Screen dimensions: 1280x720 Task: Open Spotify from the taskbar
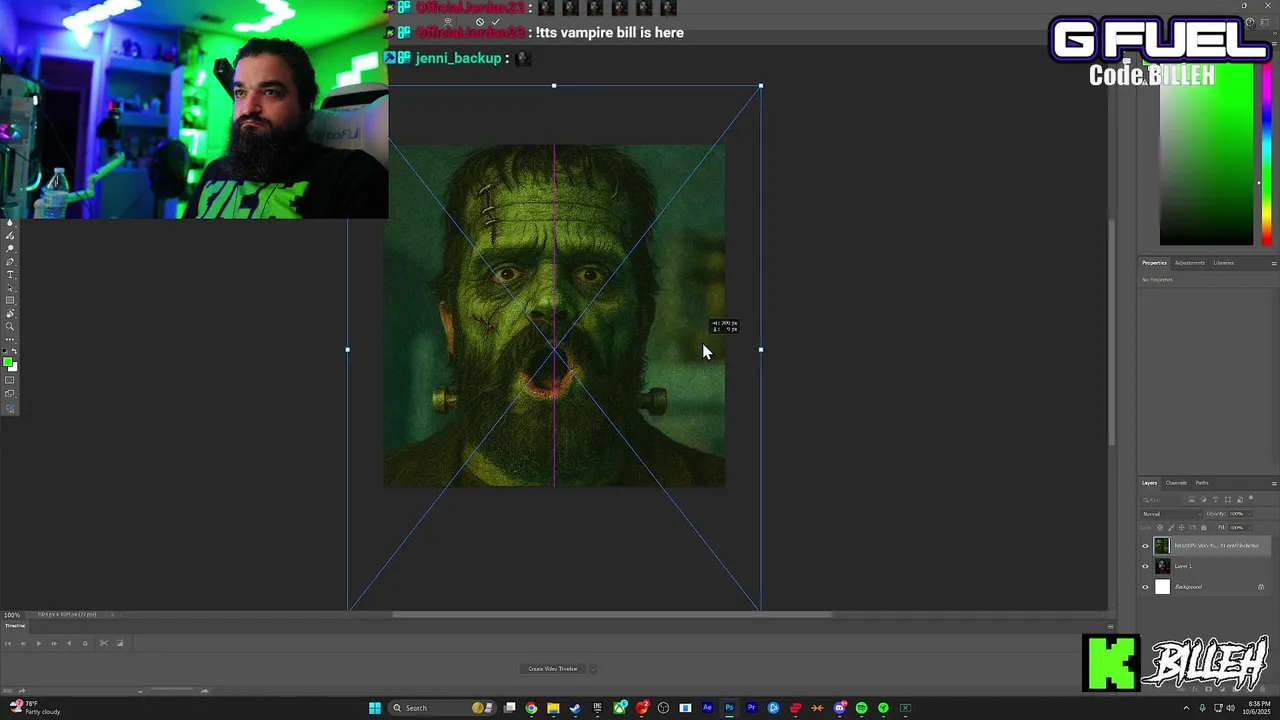click(862, 708)
